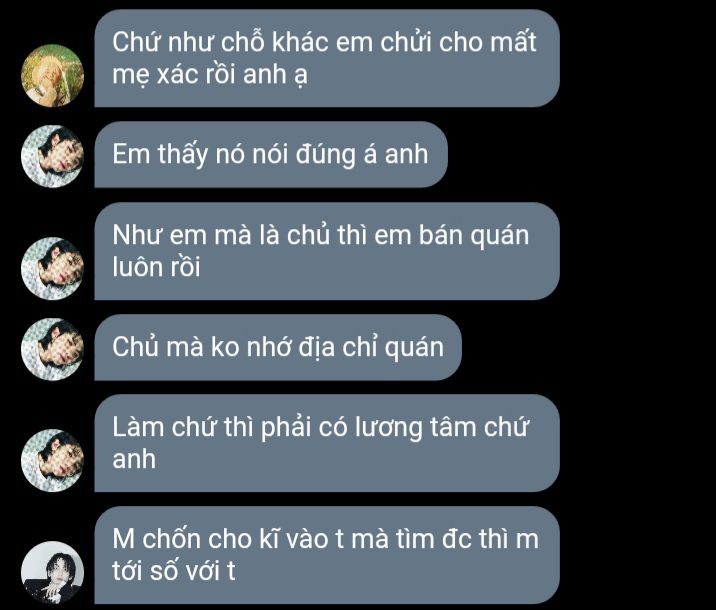Click the words 'mẹ xác rồi anh ạ'
Screen dimensions: 716x610
[x=210, y=75]
